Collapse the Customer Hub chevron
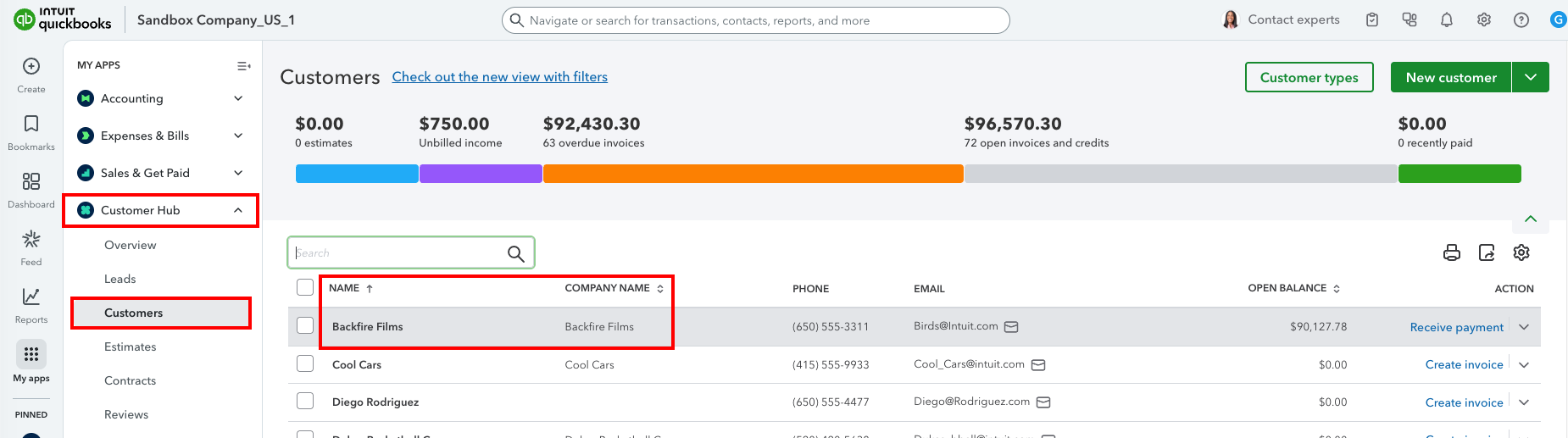The height and width of the screenshot is (438, 1568). tap(238, 210)
